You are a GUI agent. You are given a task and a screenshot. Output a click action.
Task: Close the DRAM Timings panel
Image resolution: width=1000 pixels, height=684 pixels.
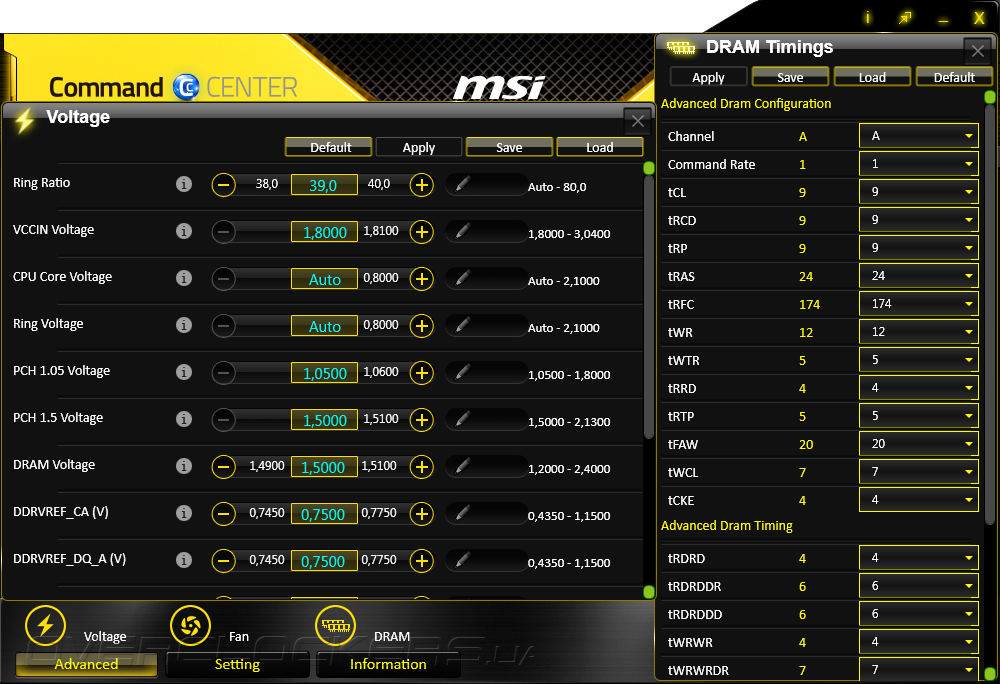(x=978, y=50)
